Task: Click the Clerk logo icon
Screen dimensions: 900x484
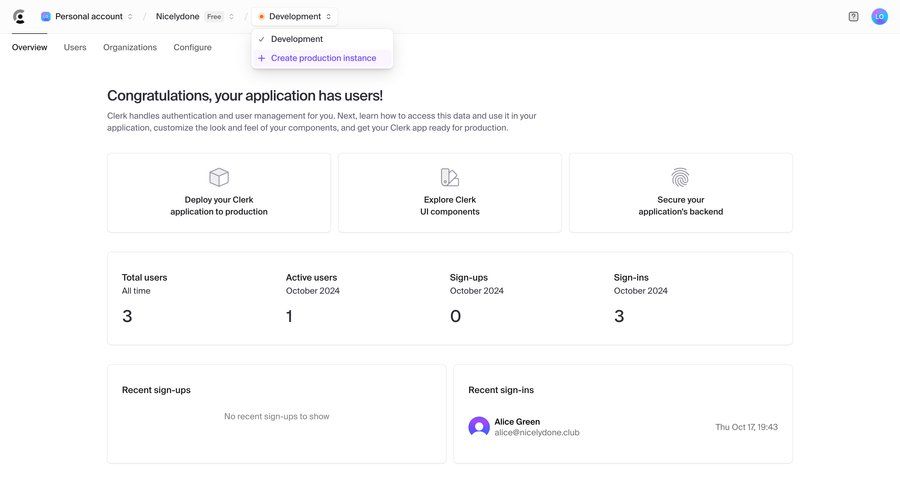Action: tap(20, 17)
